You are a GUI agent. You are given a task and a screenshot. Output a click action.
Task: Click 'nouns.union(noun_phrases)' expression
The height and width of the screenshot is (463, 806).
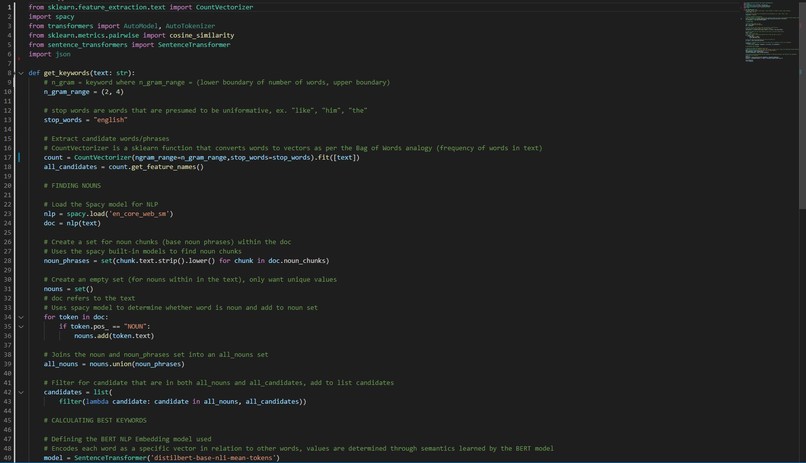pos(137,364)
